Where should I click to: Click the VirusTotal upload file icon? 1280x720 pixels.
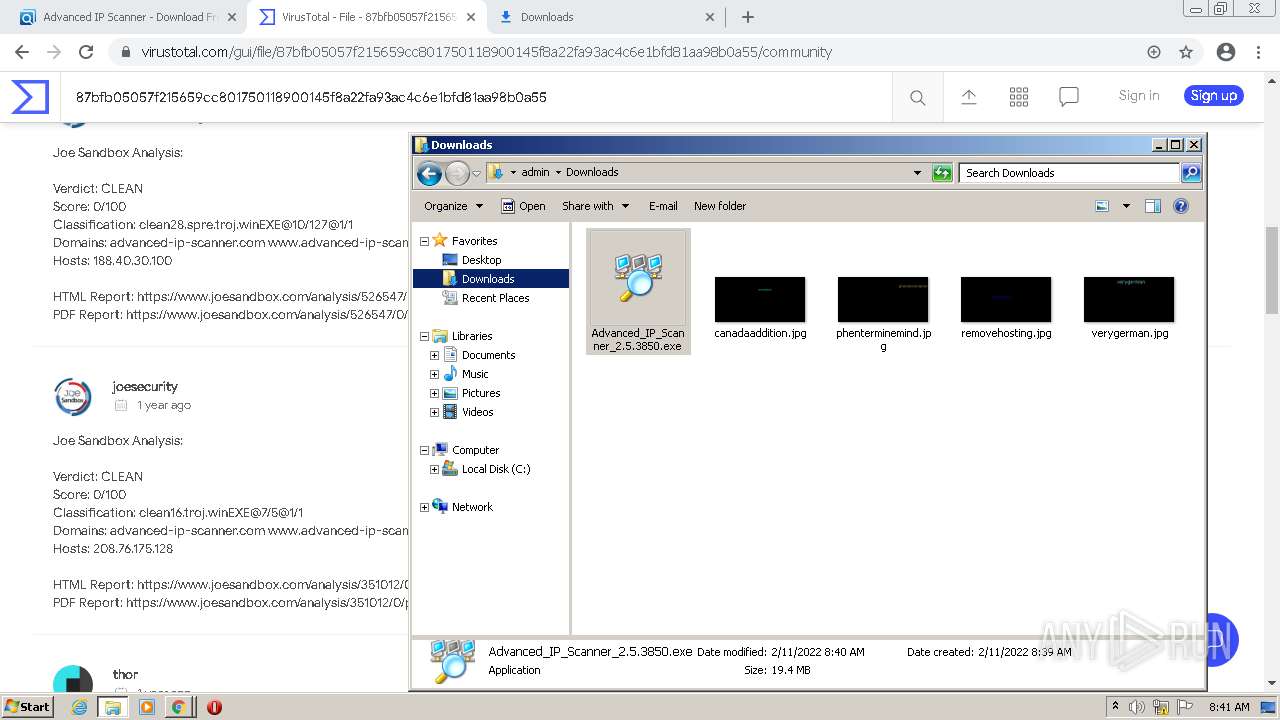[x=968, y=97]
